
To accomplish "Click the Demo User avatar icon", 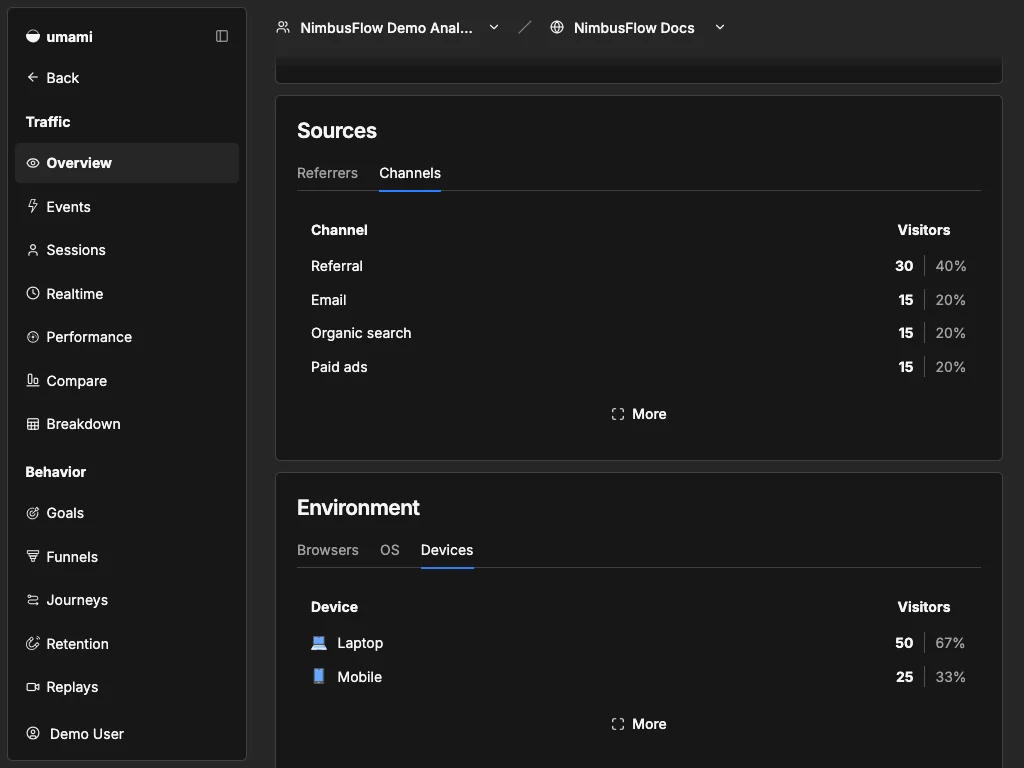I will [x=33, y=733].
